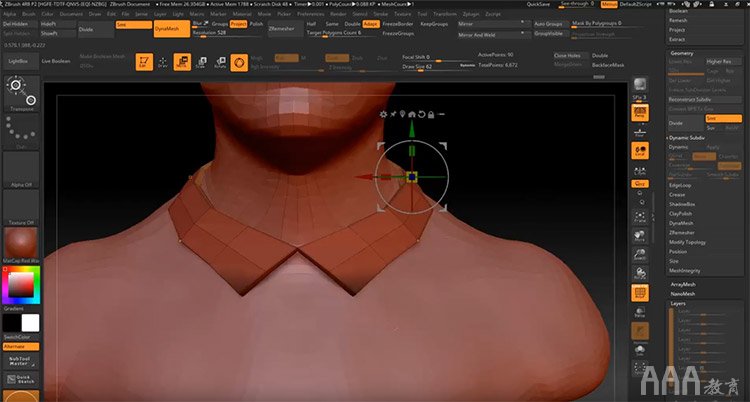Viewport: 750px width, 402px height.
Task: Click the viewport Rotate navigation icon
Action: pyautogui.click(x=640, y=273)
